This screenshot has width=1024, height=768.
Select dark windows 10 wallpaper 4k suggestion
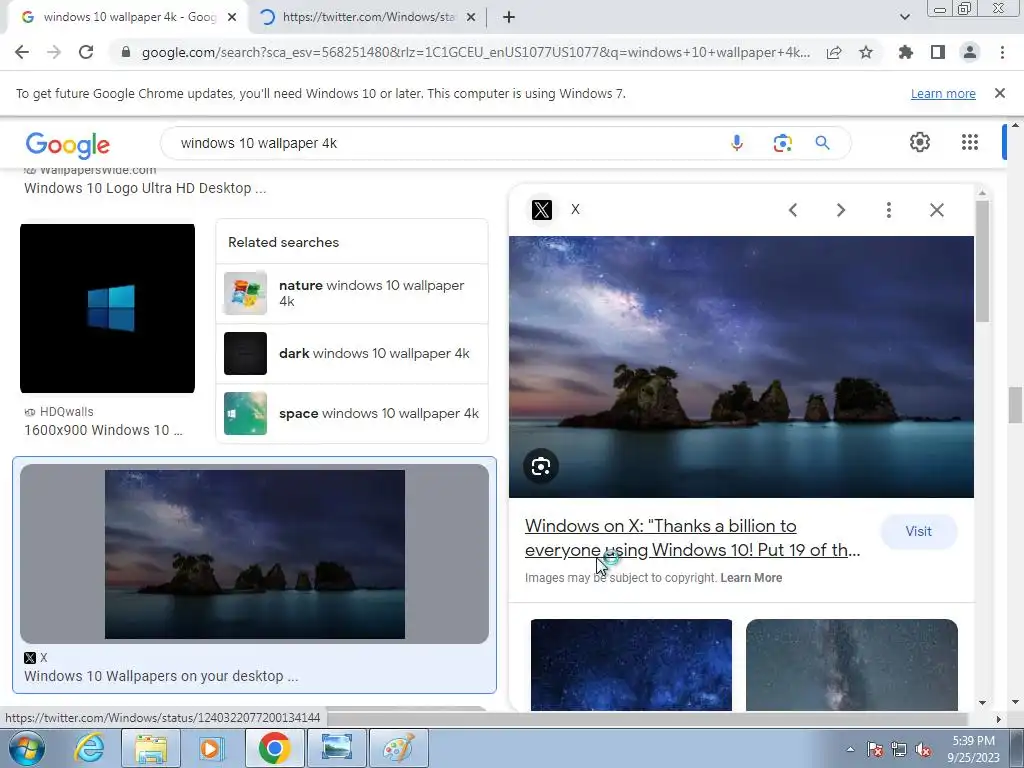click(x=352, y=353)
